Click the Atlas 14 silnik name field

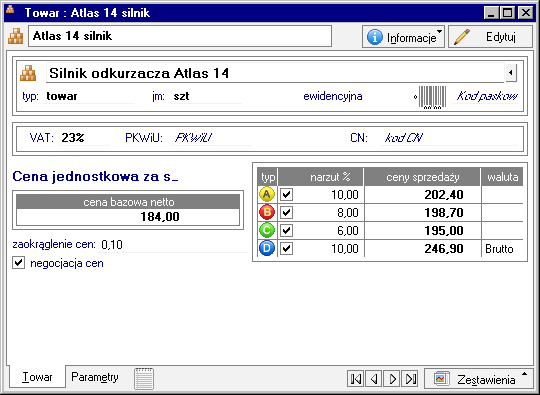coord(180,36)
